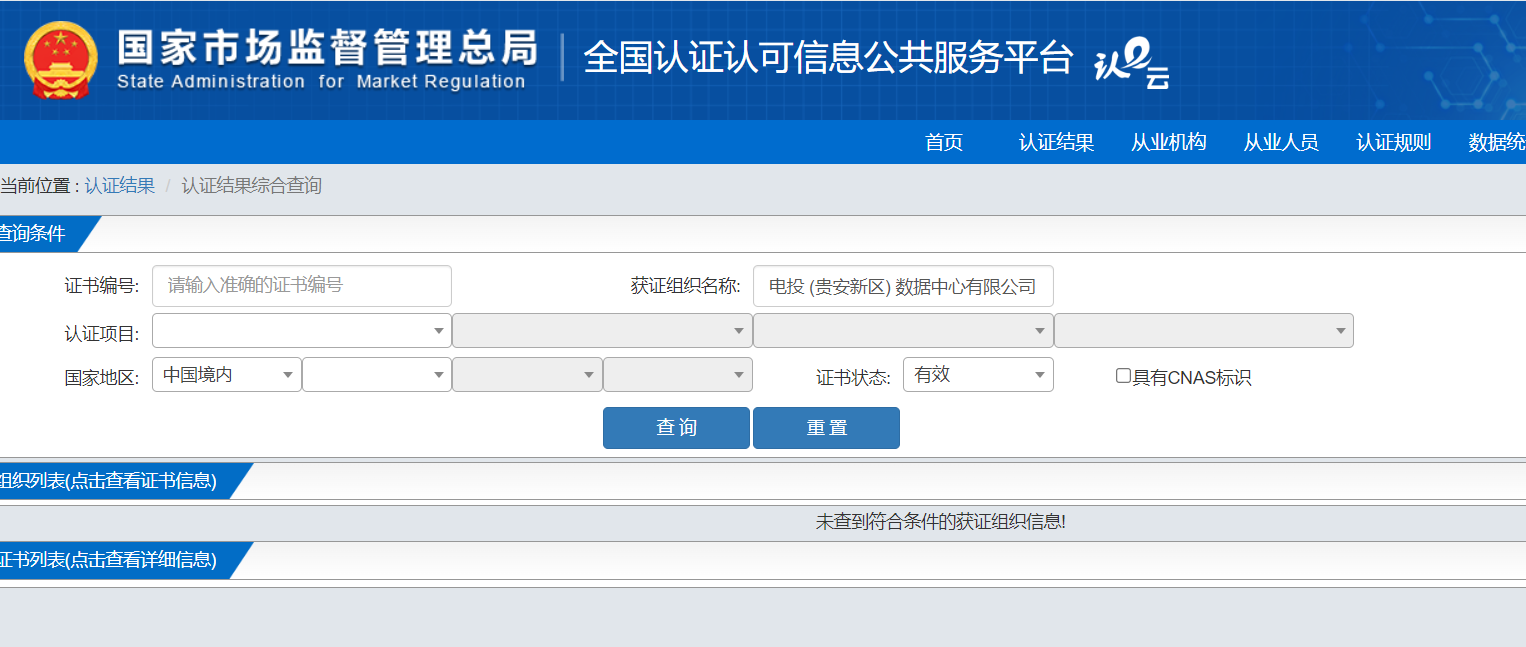Expand the second 认证项目 dropdown
The height and width of the screenshot is (647, 1526).
click(x=602, y=331)
